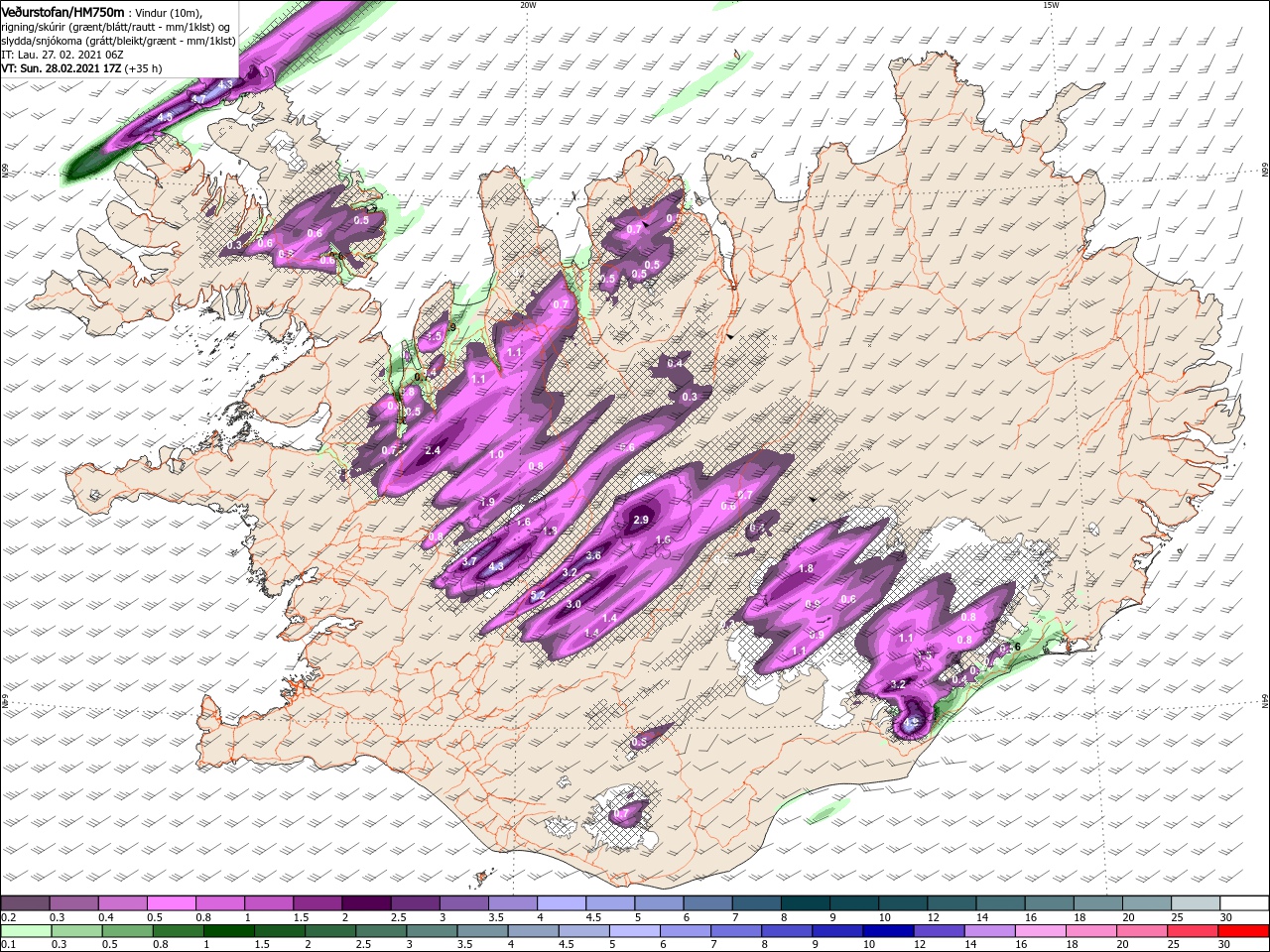Click the 20W longitude label
The image size is (1270, 952).
click(528, 4)
